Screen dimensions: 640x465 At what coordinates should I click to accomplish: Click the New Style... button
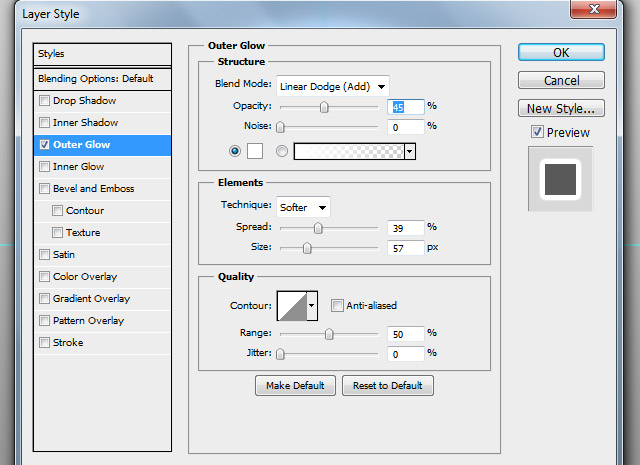[561, 108]
